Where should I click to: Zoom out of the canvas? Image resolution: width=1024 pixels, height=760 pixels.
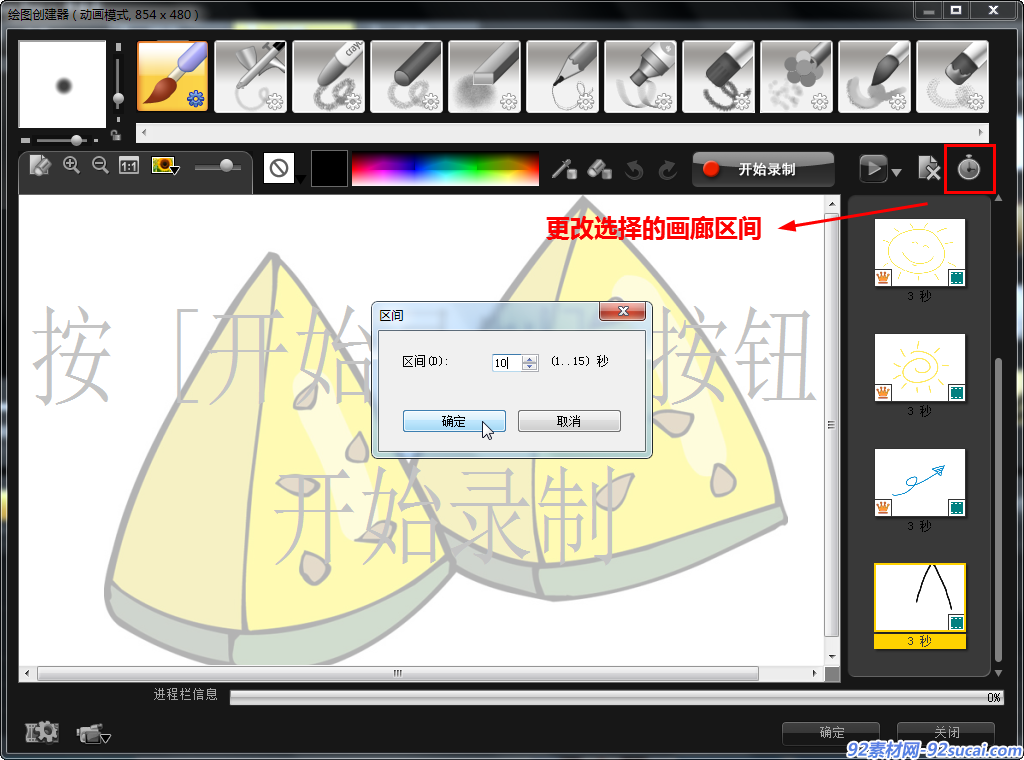coord(100,165)
